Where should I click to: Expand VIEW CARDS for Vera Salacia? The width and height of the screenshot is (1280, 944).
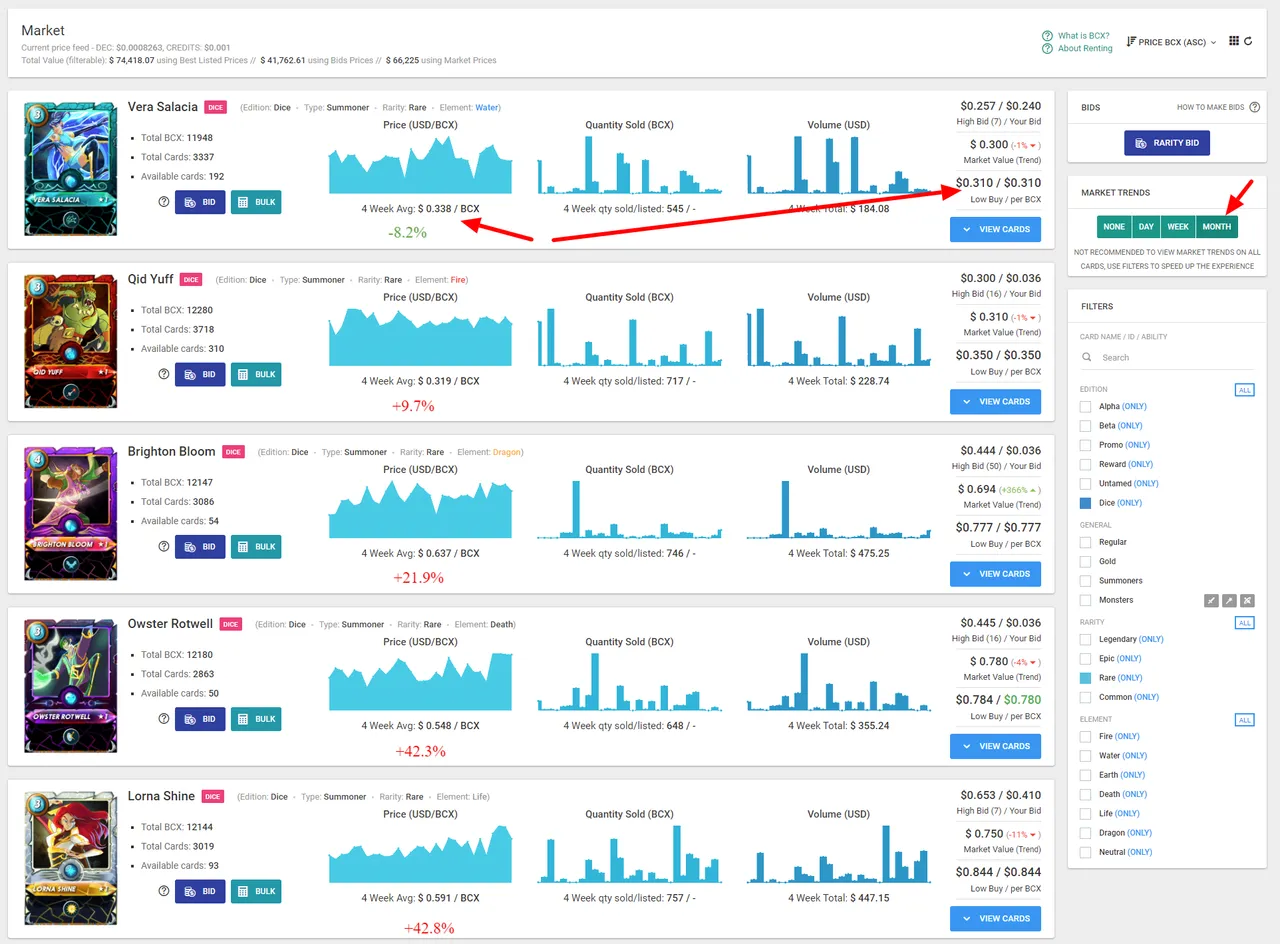pos(995,229)
